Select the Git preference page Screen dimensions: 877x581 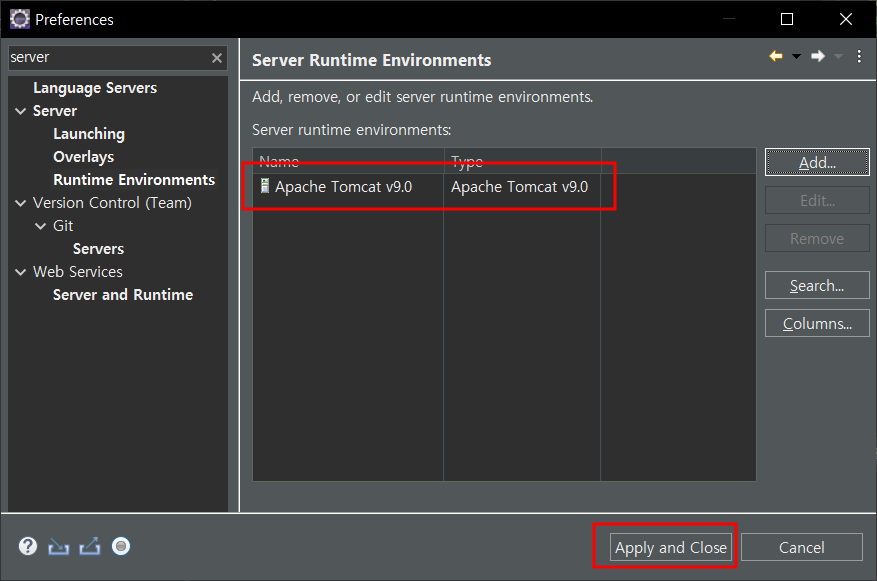(63, 225)
